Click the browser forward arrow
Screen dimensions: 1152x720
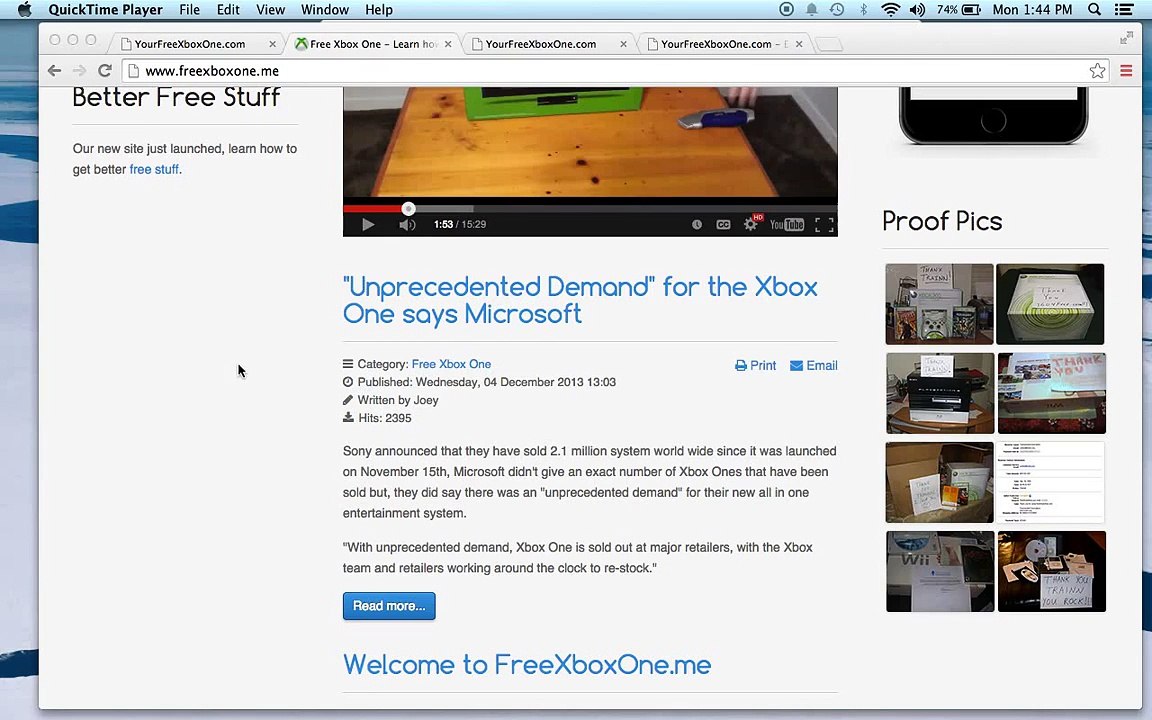(79, 71)
